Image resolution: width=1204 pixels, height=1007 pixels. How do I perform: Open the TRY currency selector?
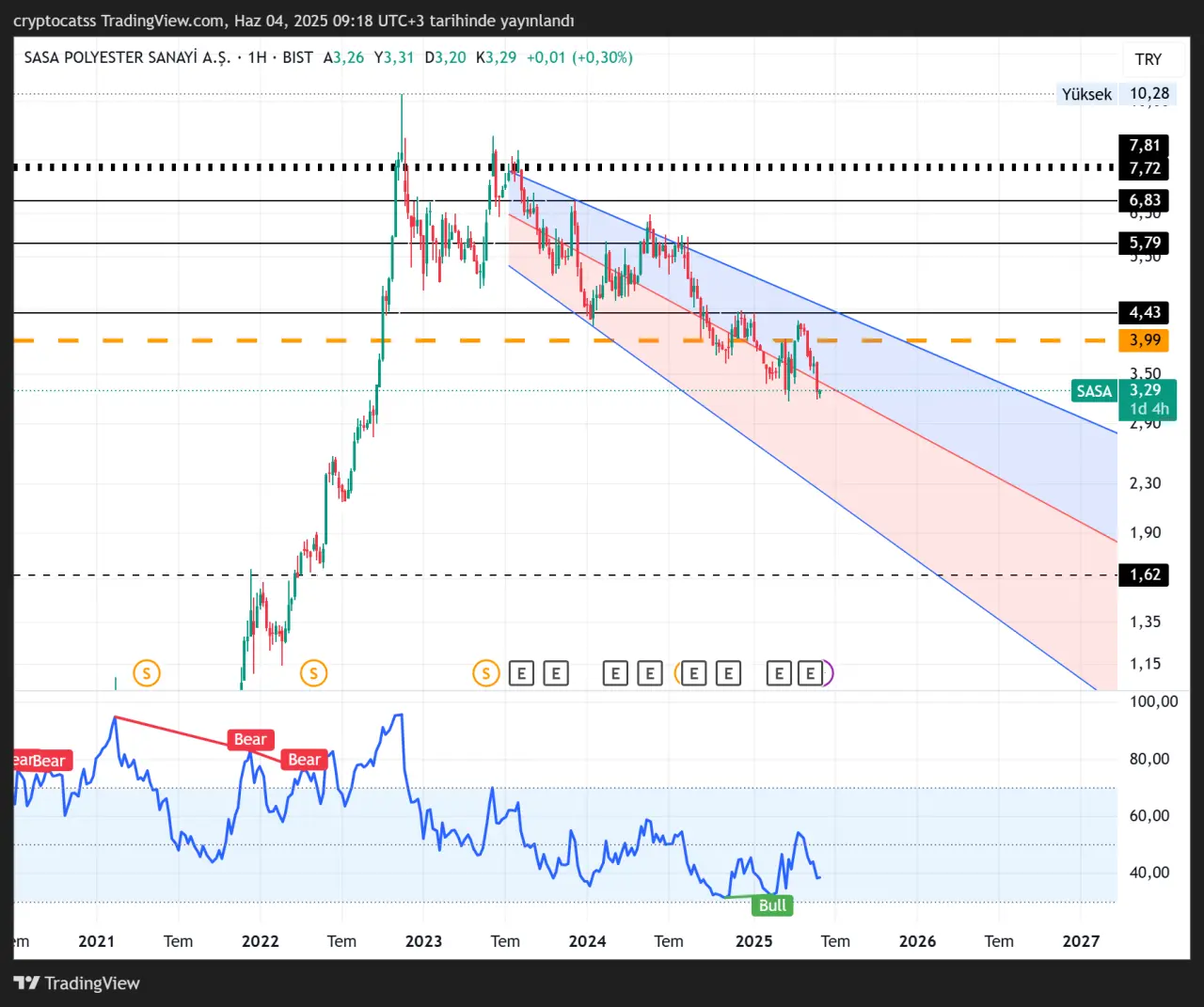(1148, 59)
